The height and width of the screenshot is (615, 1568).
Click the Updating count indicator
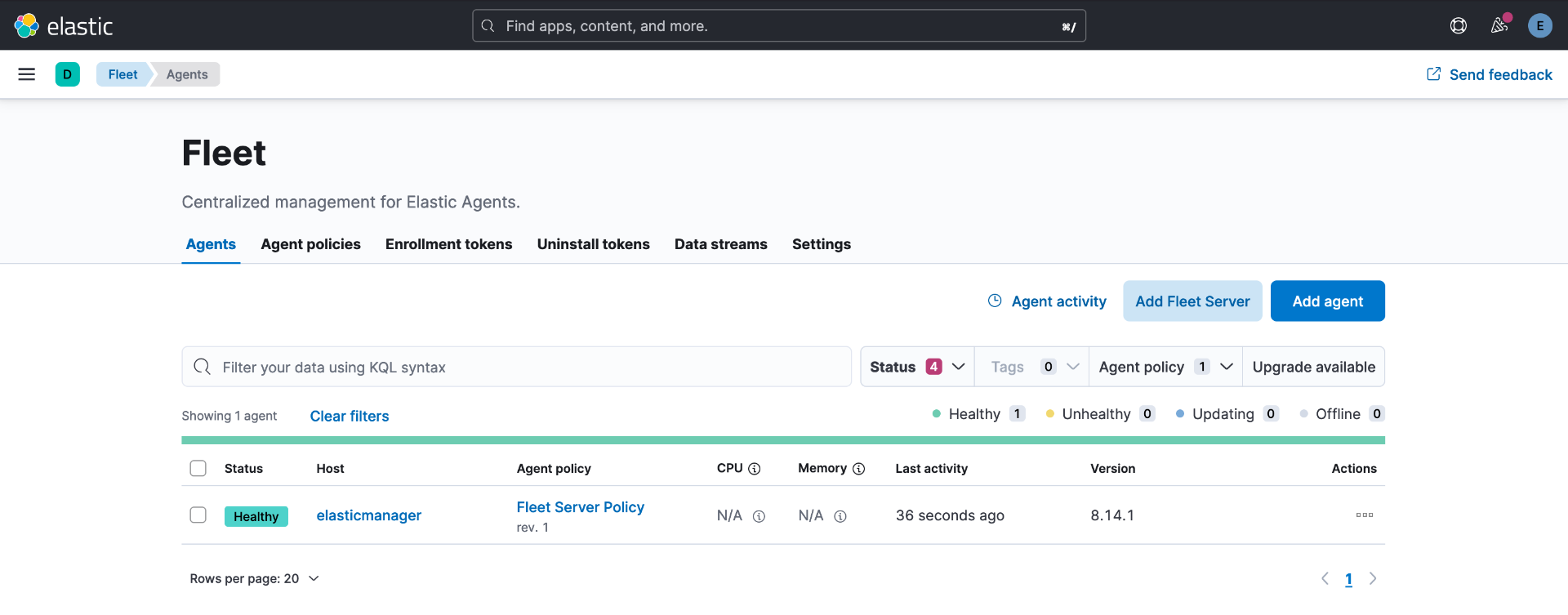pos(1227,414)
